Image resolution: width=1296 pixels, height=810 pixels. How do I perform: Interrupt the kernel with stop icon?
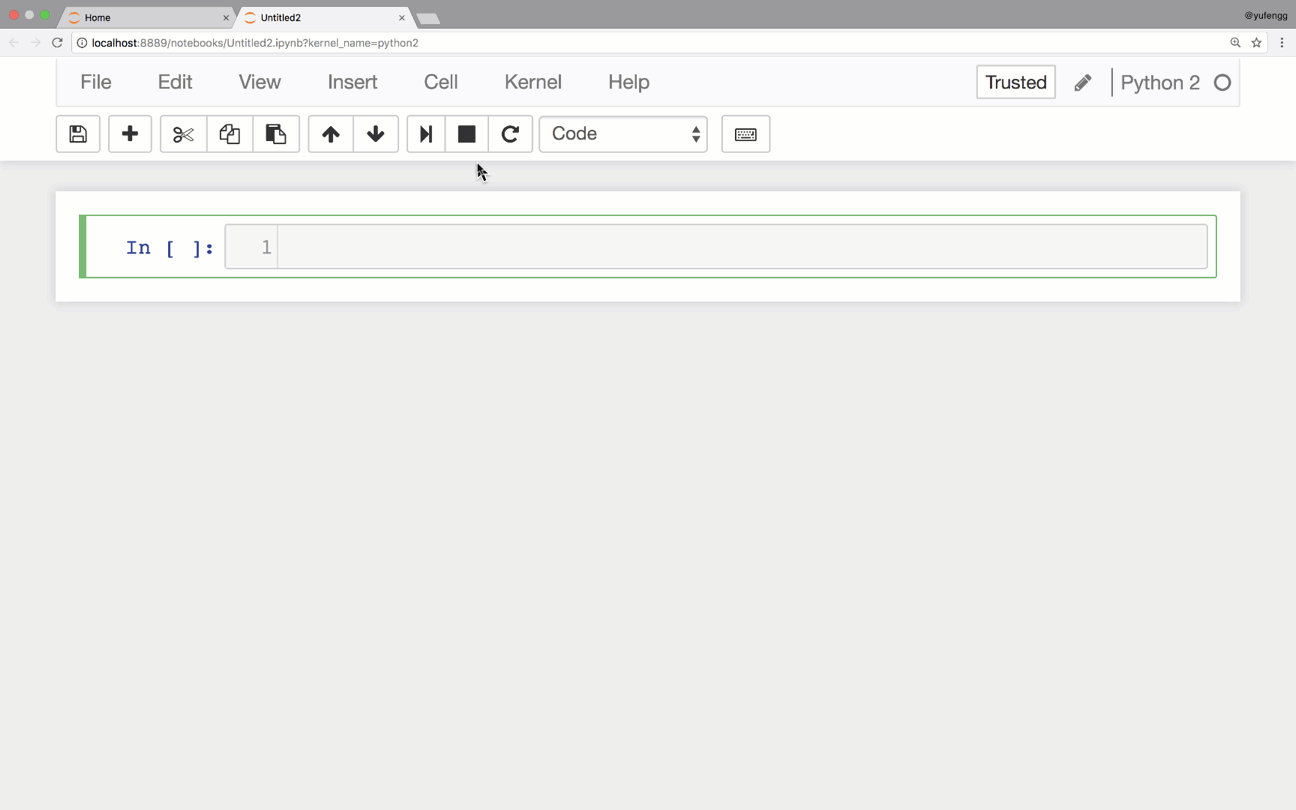click(466, 133)
